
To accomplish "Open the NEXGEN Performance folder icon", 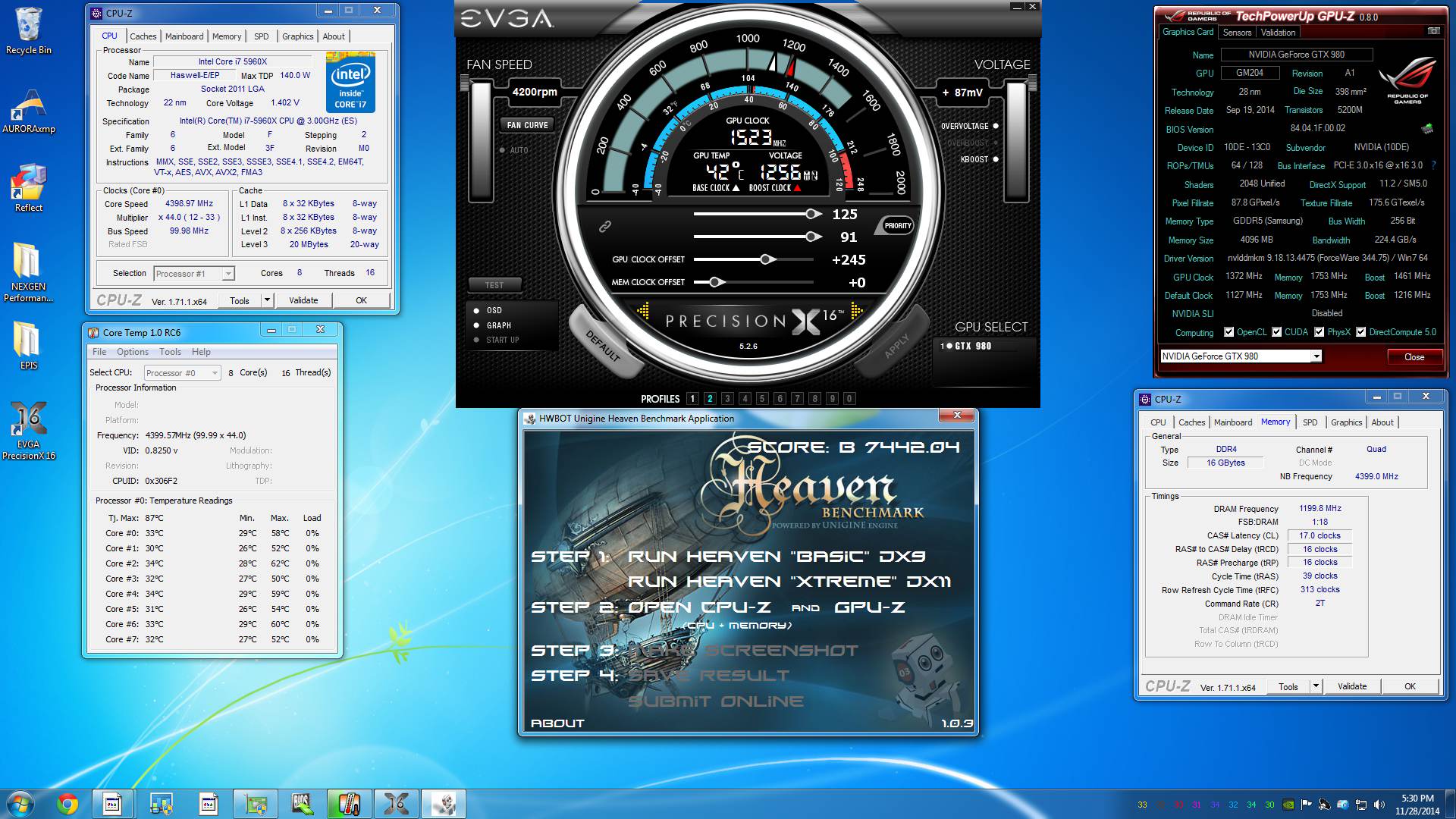I will [x=29, y=272].
